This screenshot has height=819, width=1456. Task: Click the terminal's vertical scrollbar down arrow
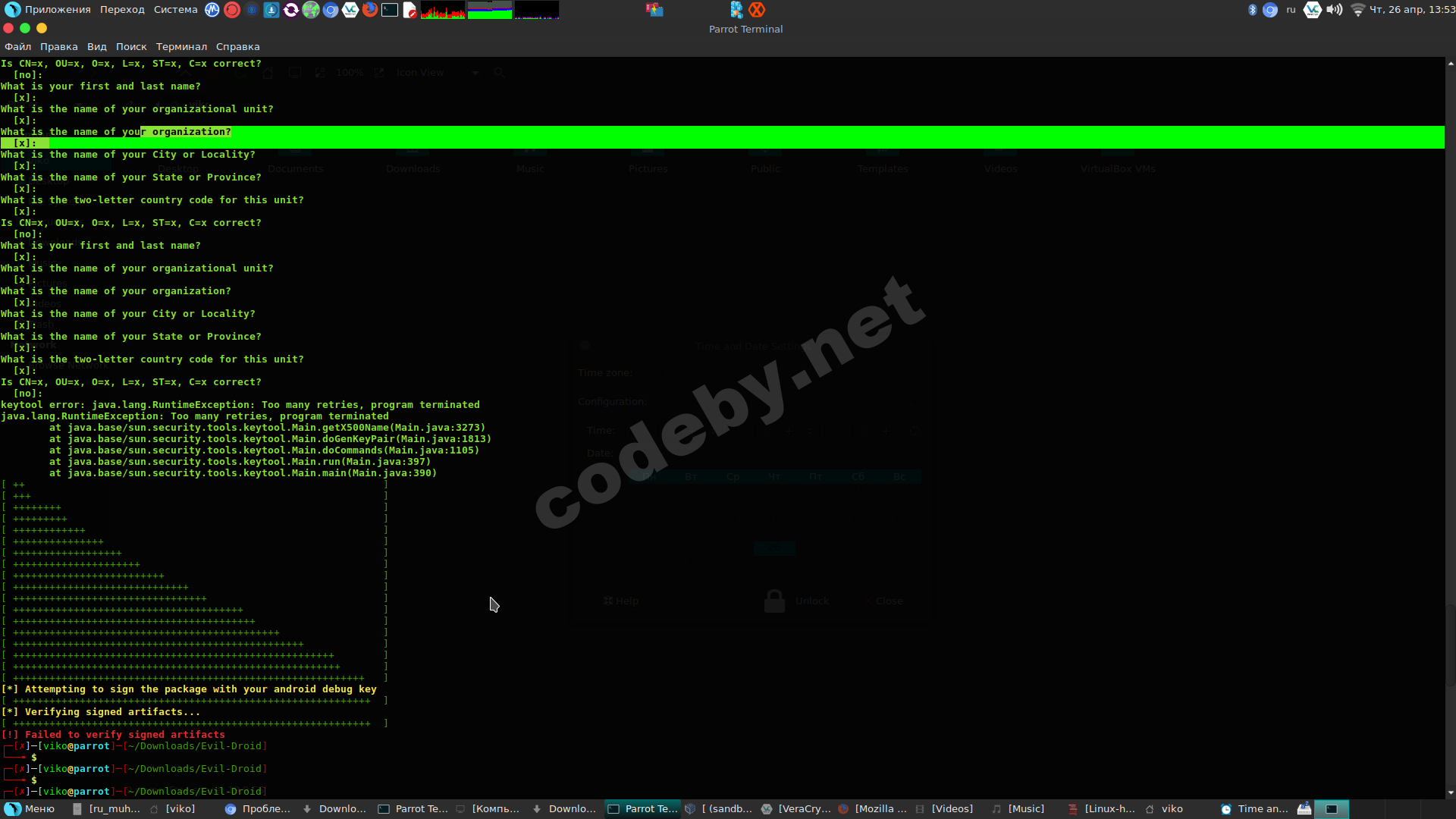point(1450,792)
